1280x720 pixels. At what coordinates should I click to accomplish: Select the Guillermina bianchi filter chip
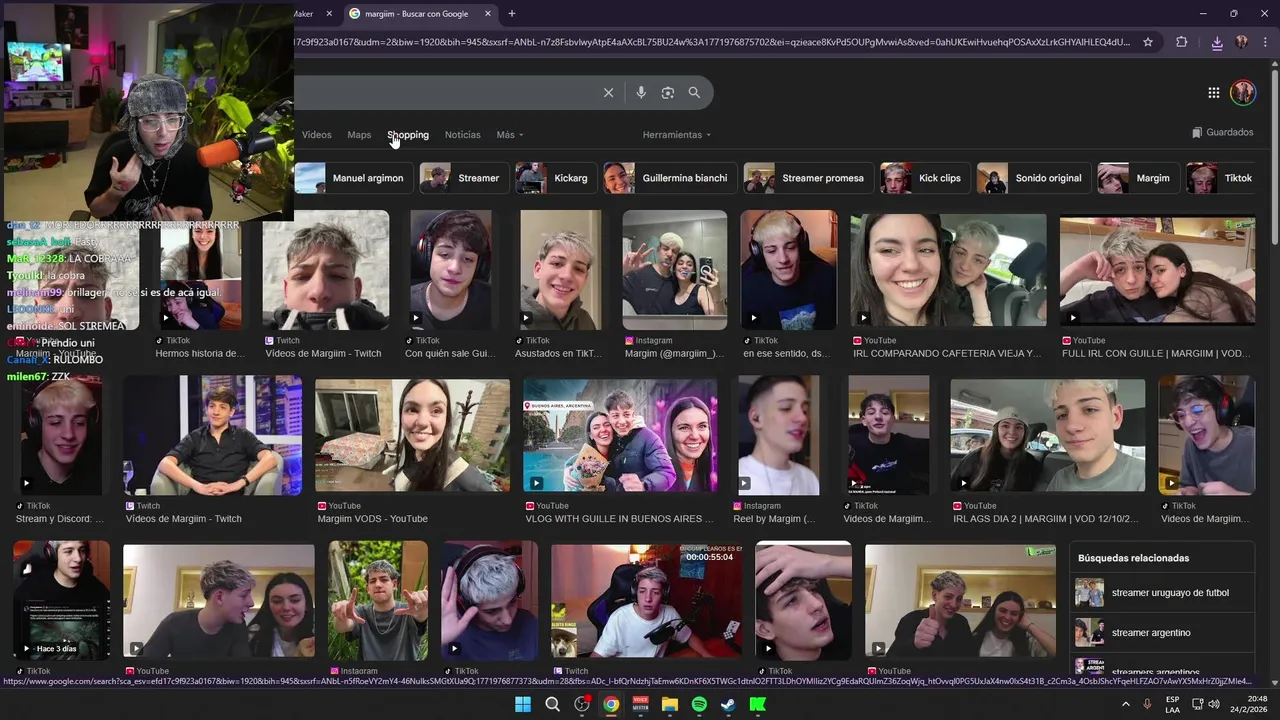[x=670, y=178]
